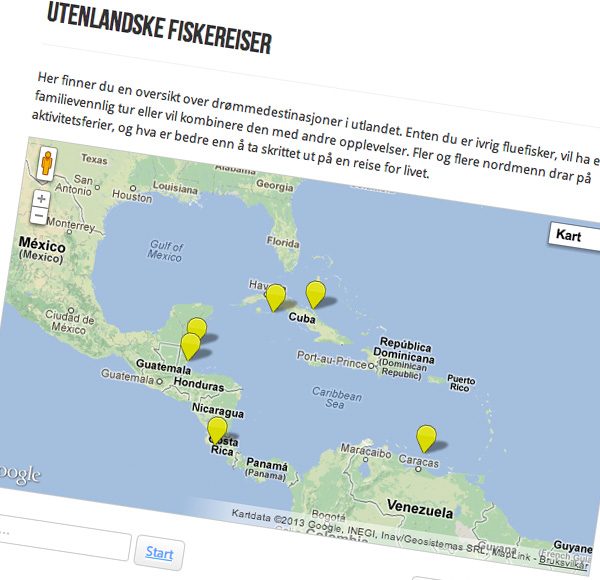Click the Puerto Rico label
Image resolution: width=600 pixels, height=580 pixels.
coord(461,383)
